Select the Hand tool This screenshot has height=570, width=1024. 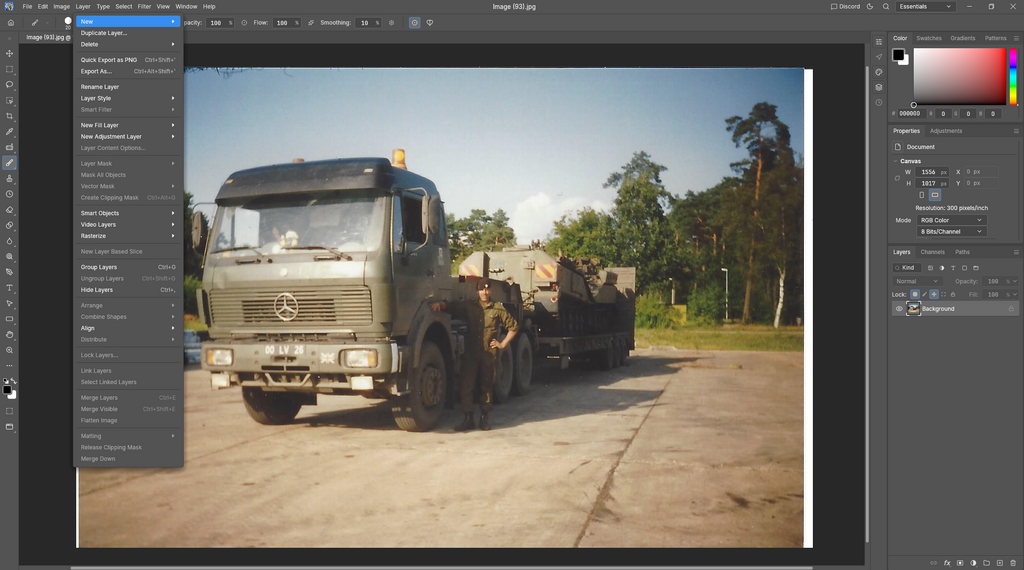pyautogui.click(x=9, y=335)
